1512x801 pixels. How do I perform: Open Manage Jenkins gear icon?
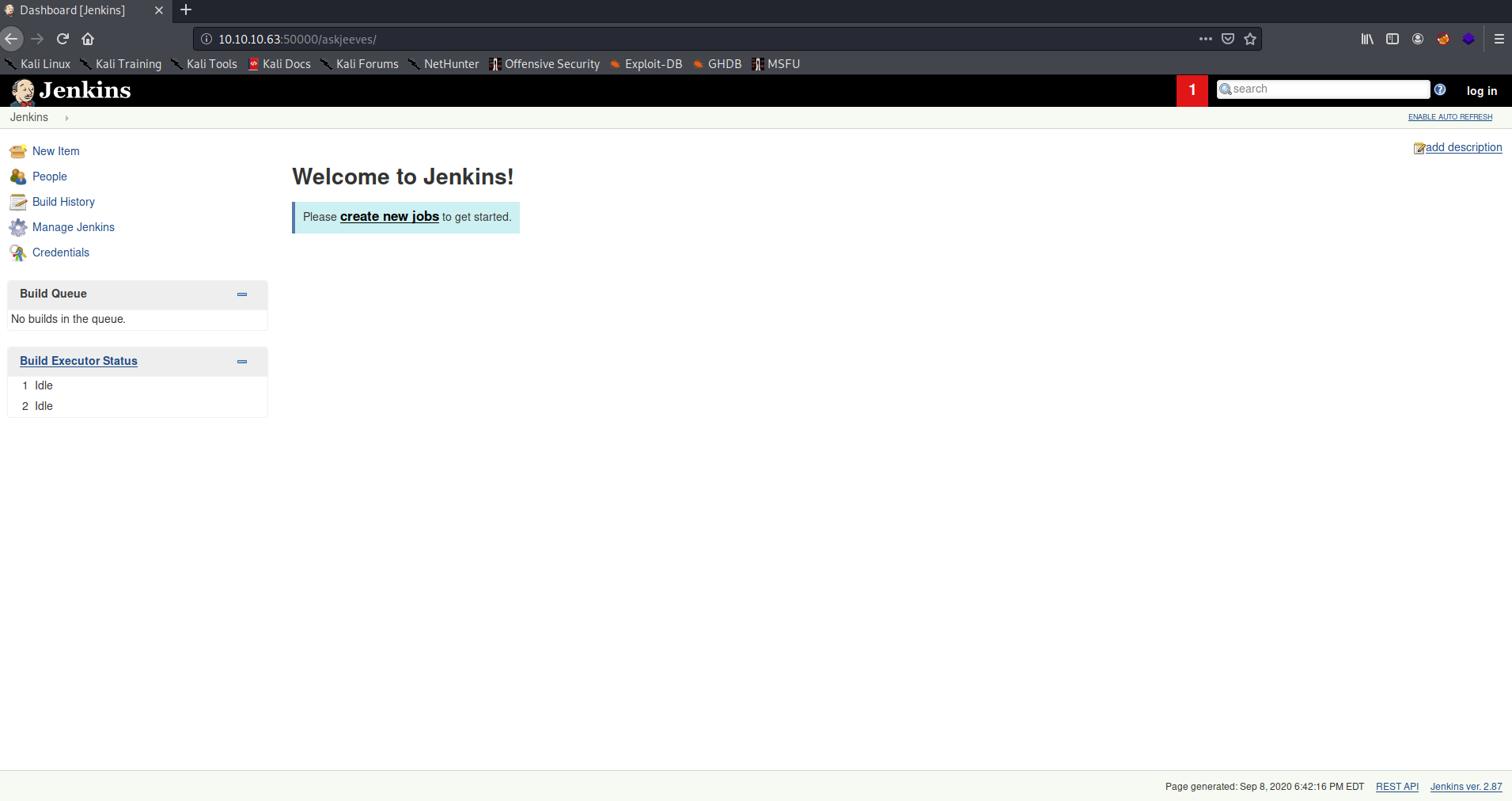click(17, 227)
